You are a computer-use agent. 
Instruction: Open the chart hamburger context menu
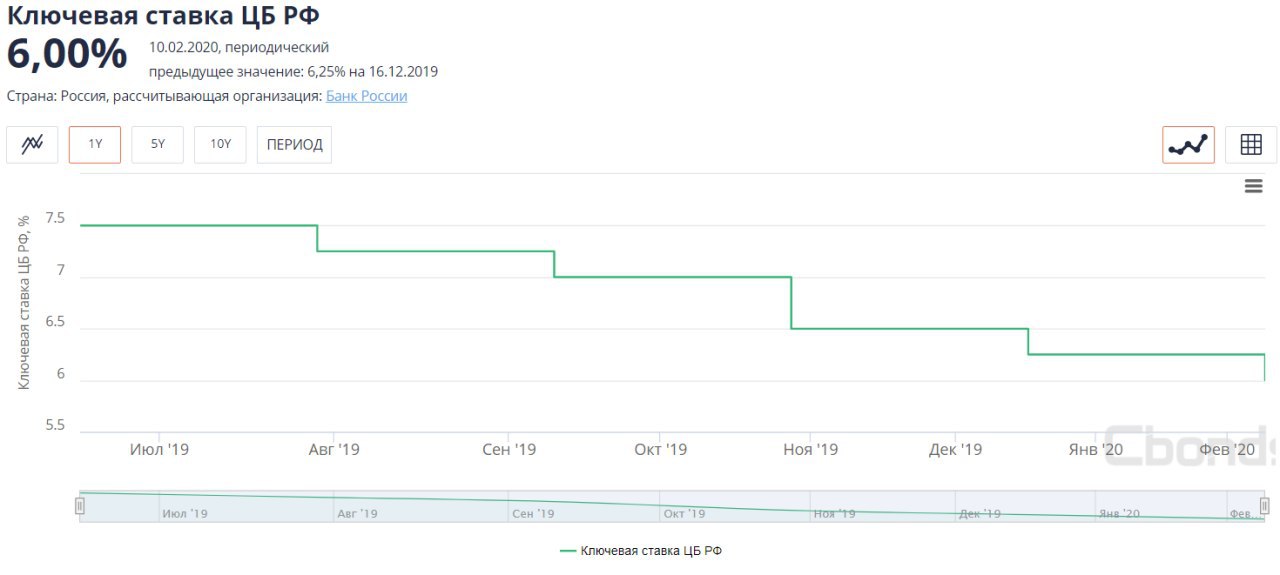point(1253,187)
